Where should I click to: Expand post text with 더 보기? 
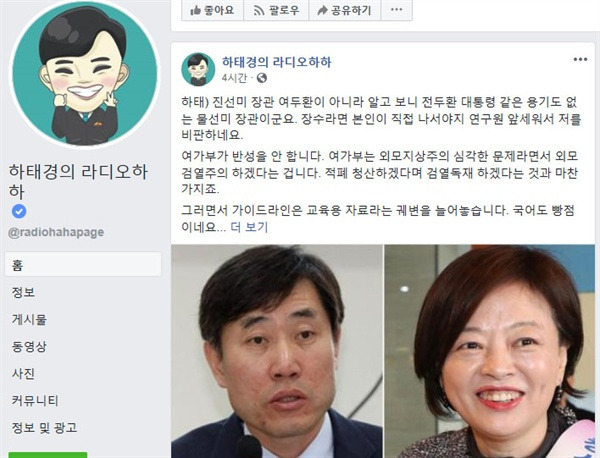coord(249,227)
